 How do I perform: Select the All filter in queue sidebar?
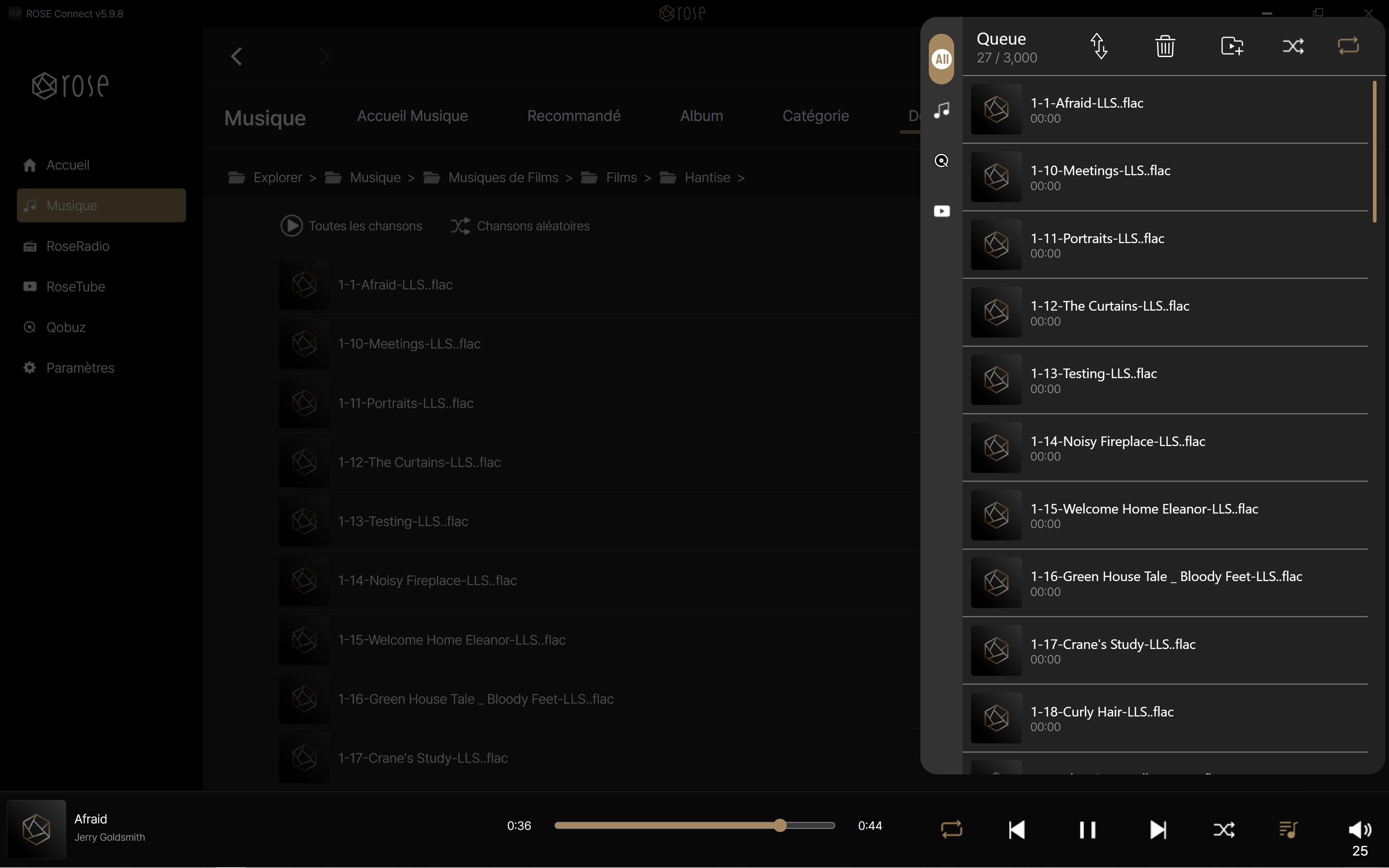(941, 59)
